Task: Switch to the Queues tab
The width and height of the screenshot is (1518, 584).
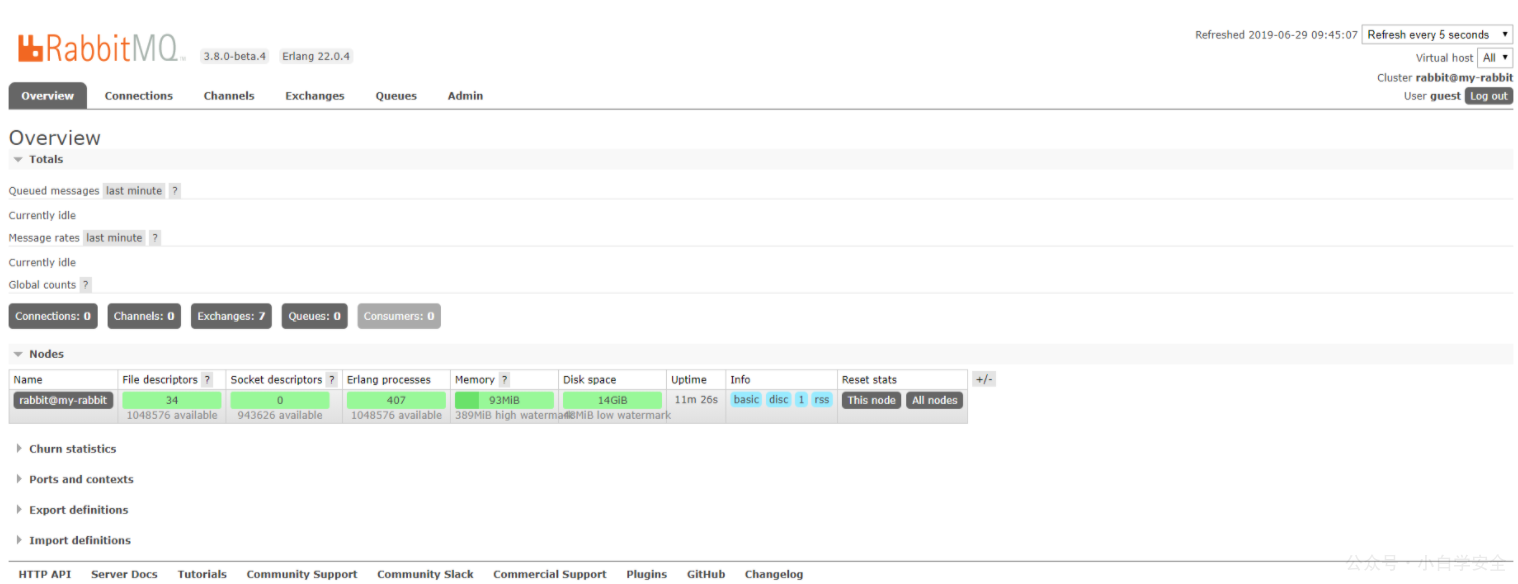Action: pyautogui.click(x=396, y=96)
